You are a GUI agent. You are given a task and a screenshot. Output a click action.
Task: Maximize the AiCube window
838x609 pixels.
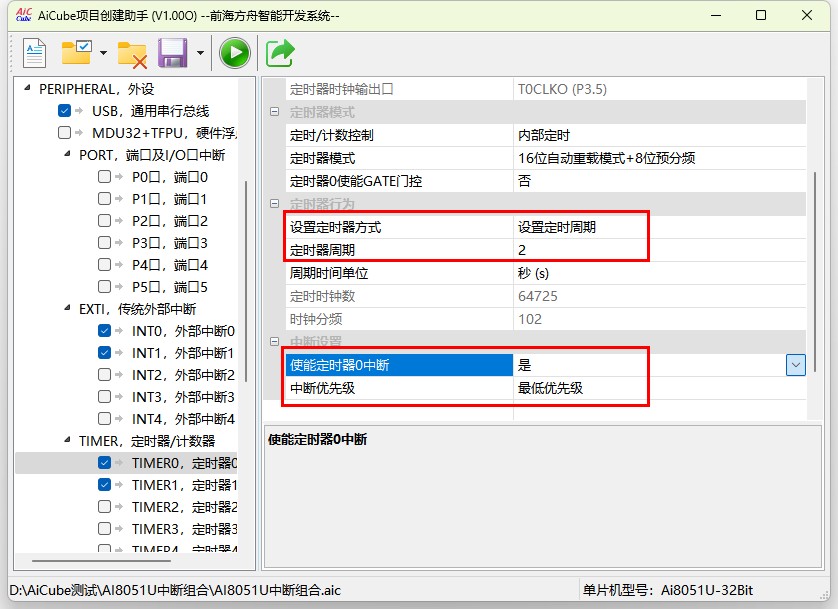(761, 15)
